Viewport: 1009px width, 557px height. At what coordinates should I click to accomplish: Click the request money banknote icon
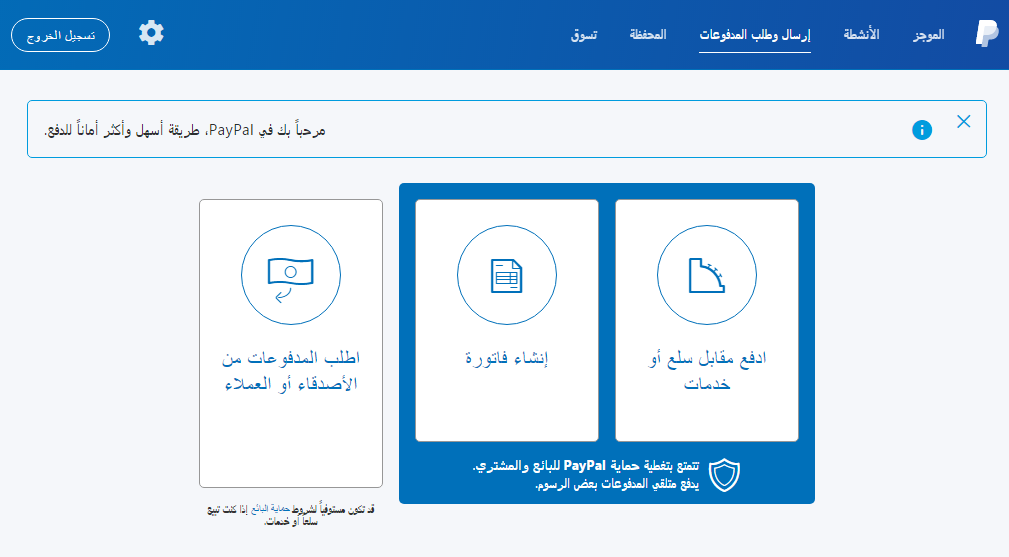[x=291, y=275]
